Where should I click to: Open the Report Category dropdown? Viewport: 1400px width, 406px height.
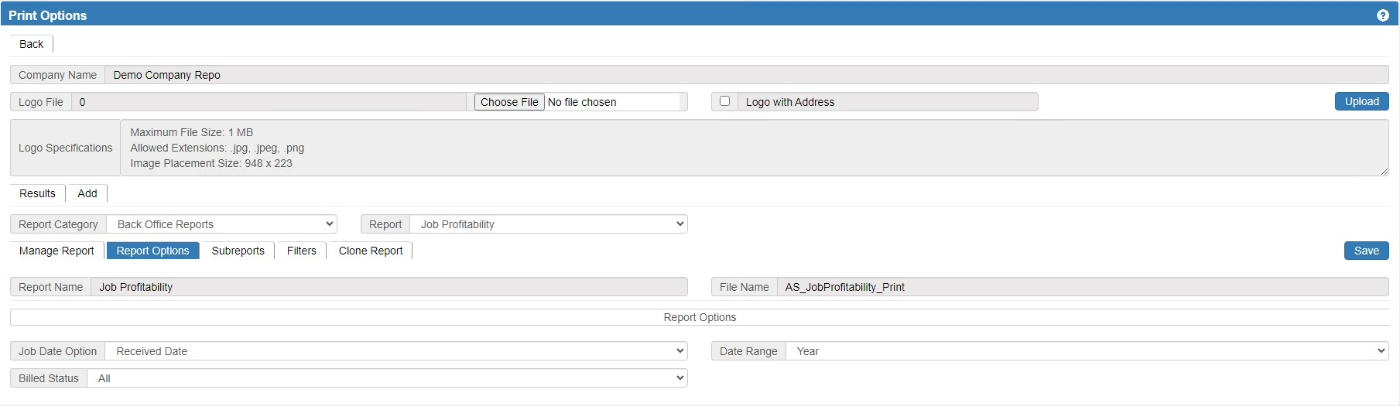pyautogui.click(x=221, y=224)
